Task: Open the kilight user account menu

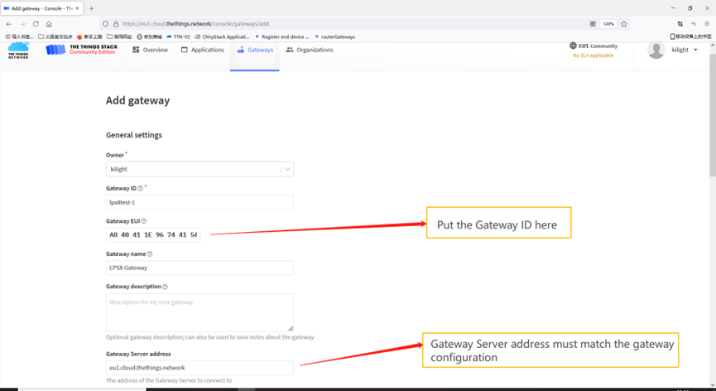Action: [673, 50]
